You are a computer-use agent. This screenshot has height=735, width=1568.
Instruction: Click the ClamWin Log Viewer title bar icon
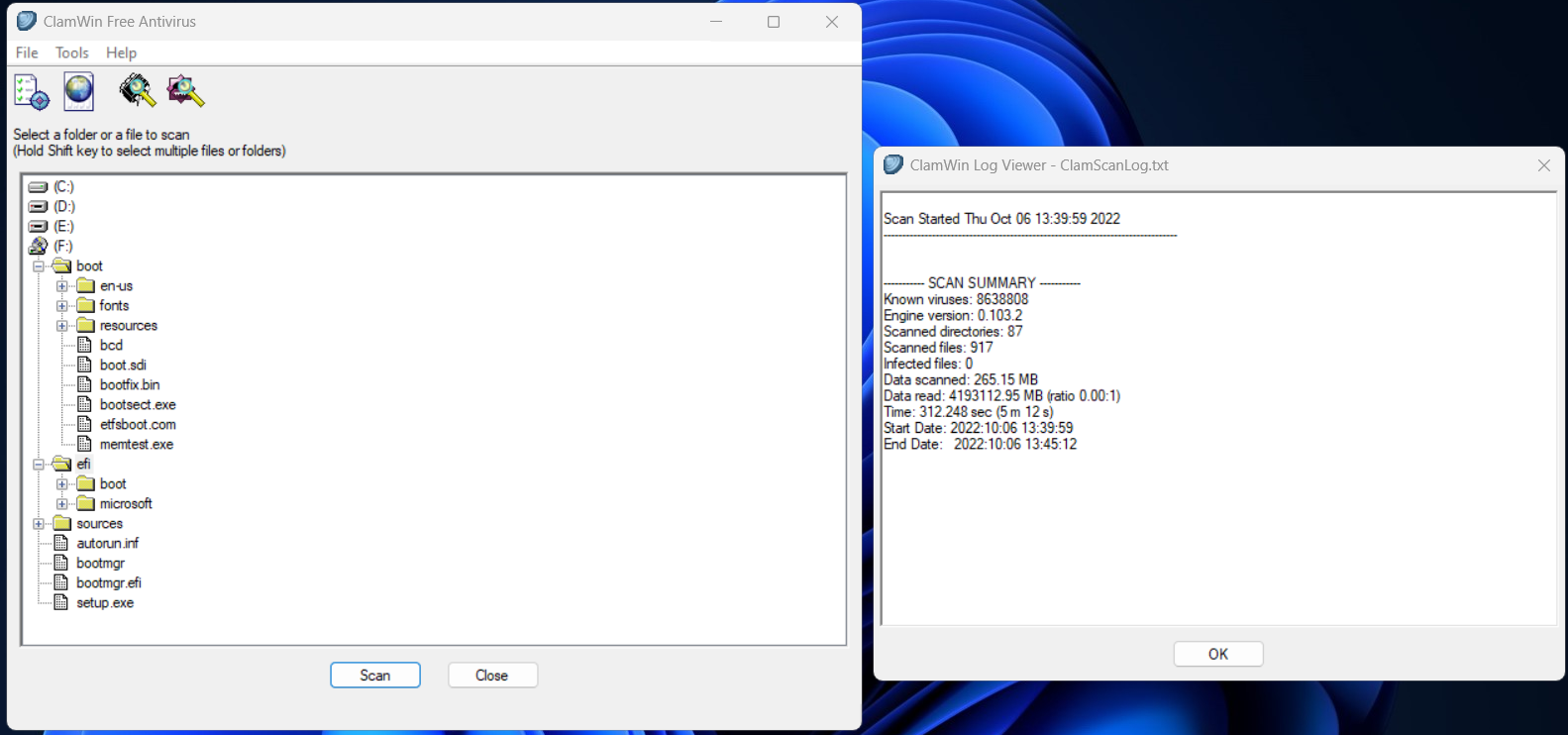click(x=893, y=164)
